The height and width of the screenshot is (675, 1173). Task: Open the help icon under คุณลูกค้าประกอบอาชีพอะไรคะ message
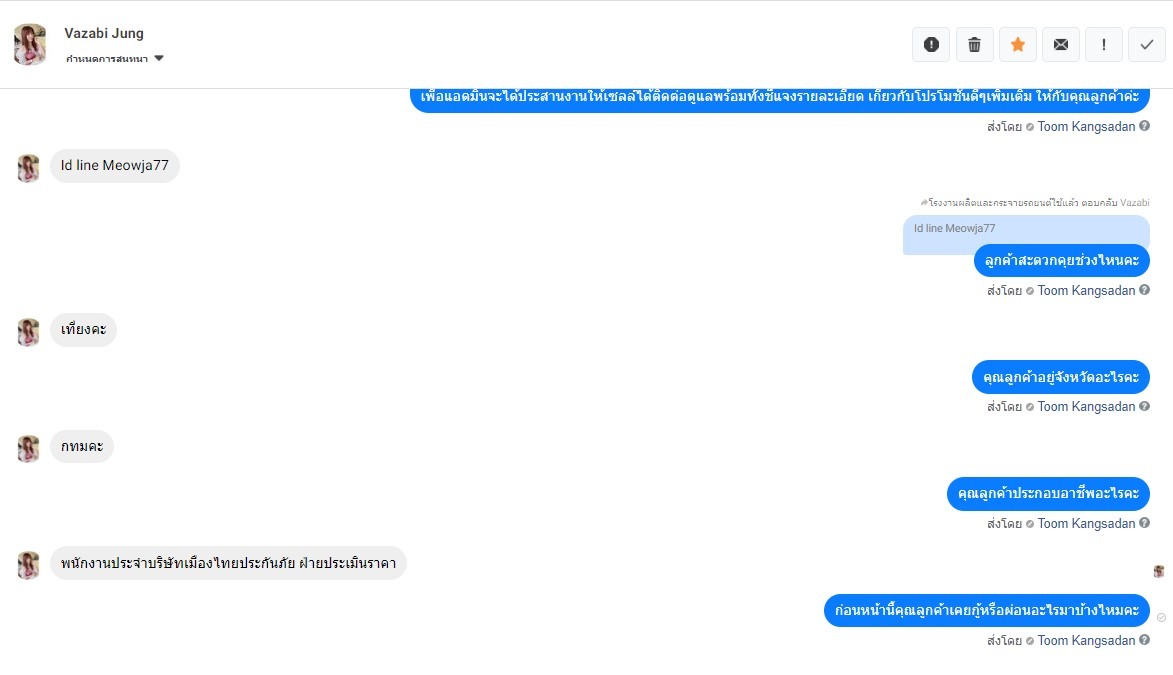(x=1144, y=523)
